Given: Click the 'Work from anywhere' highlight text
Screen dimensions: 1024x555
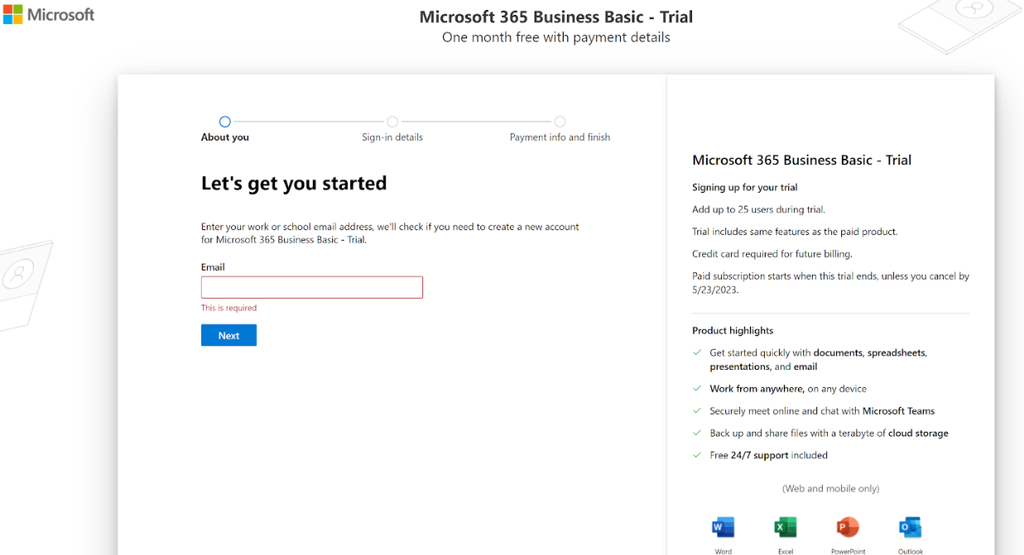Looking at the screenshot, I should pyautogui.click(x=788, y=388).
